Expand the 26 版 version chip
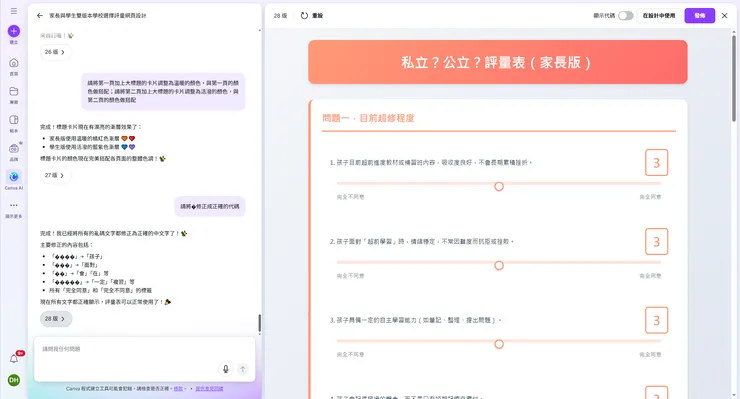The height and width of the screenshot is (399, 740). click(x=55, y=52)
